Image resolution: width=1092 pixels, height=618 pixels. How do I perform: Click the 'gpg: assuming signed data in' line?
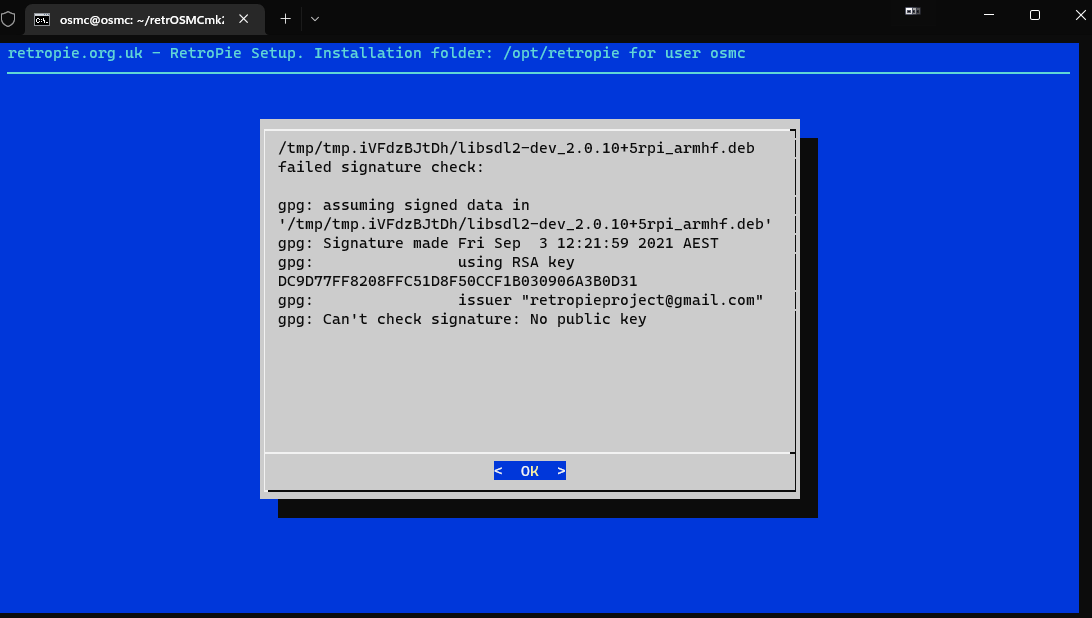[403, 206]
